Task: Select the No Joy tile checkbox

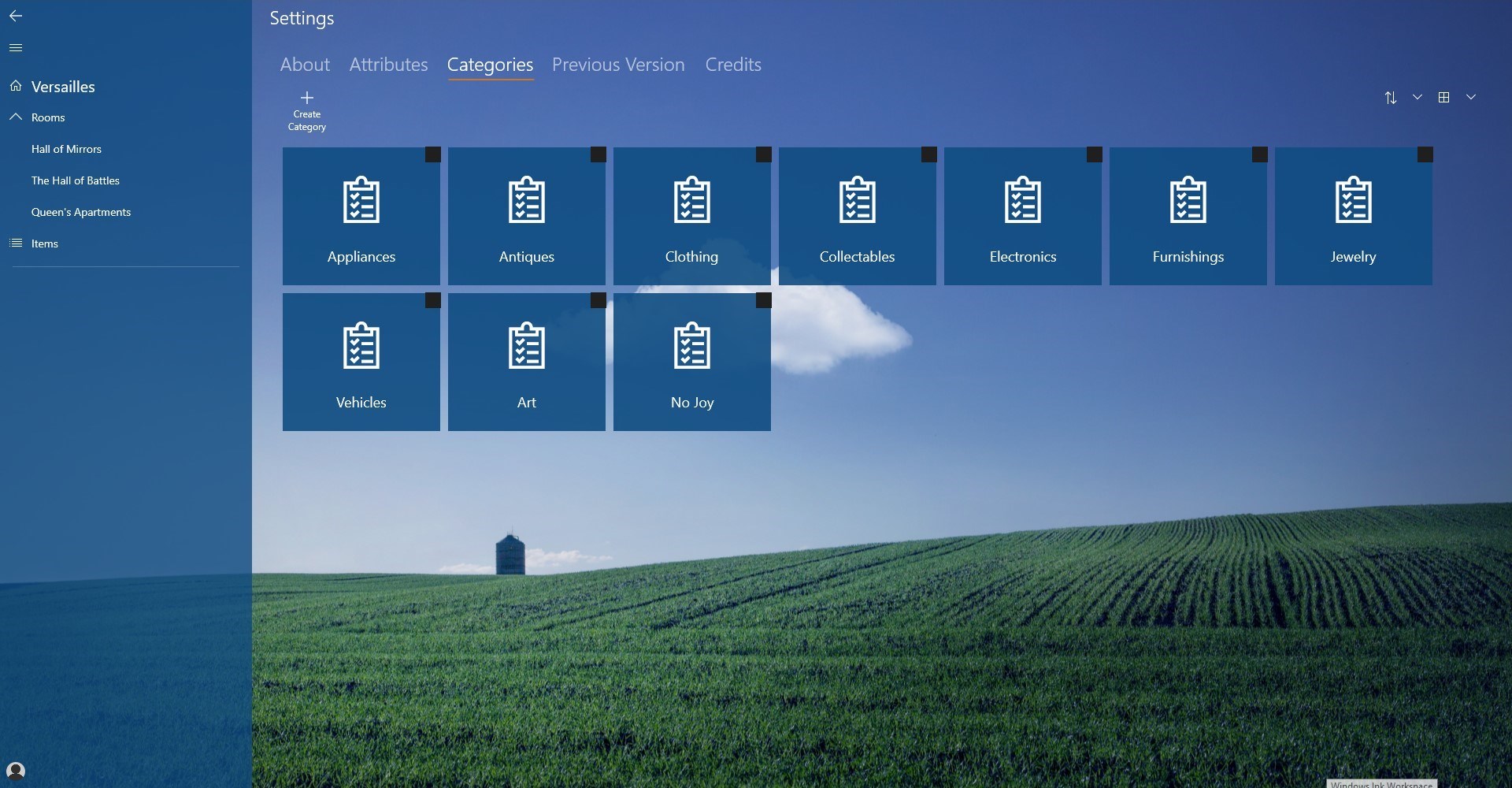Action: point(764,300)
